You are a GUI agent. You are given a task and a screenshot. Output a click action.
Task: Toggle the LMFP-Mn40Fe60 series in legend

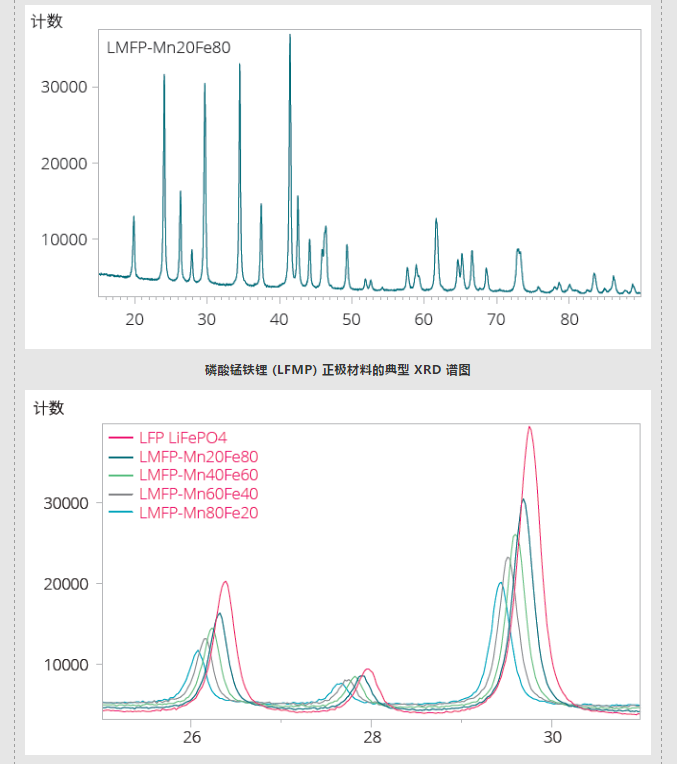click(x=198, y=475)
